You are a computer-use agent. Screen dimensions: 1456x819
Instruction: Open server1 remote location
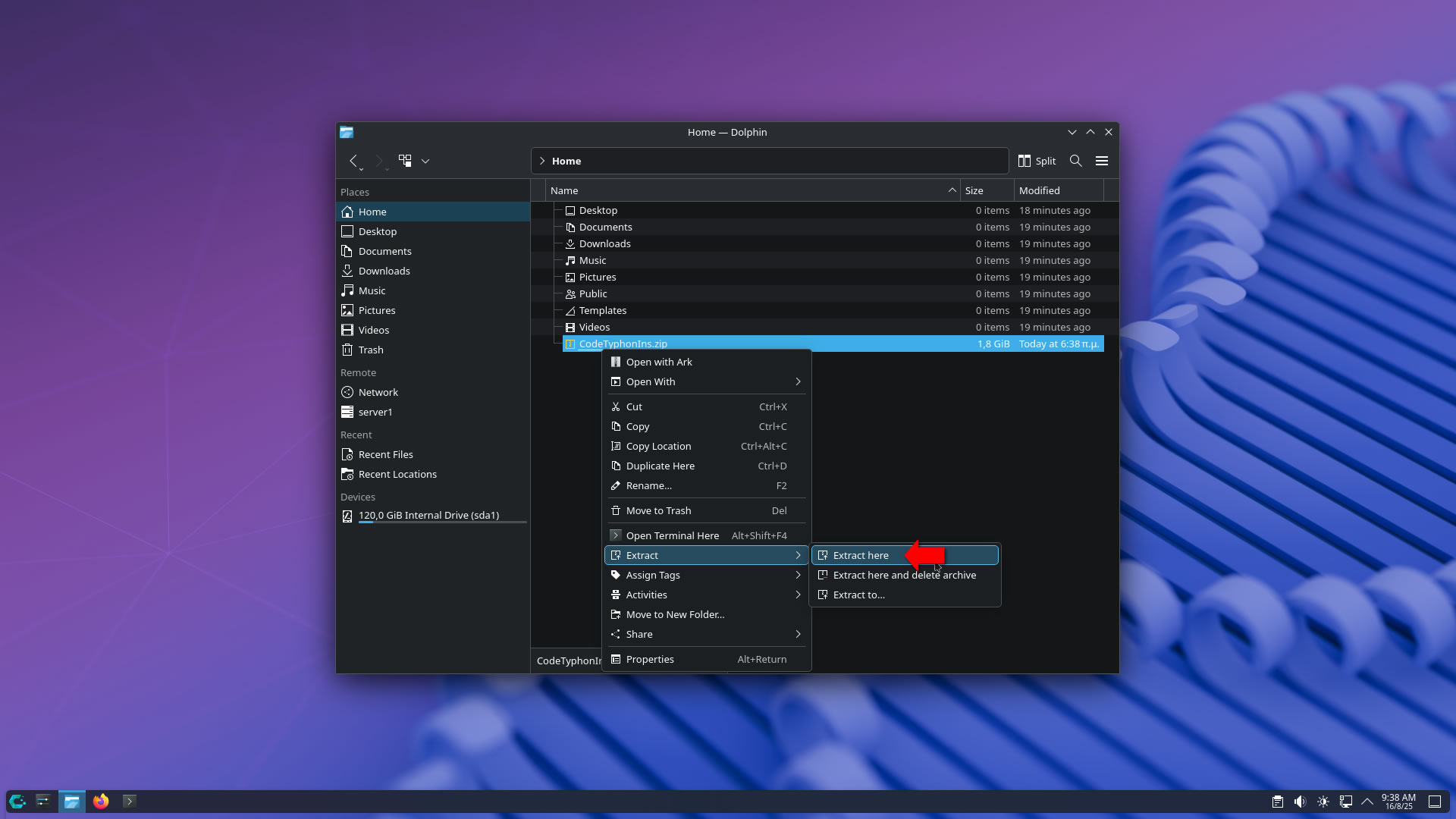(x=433, y=412)
